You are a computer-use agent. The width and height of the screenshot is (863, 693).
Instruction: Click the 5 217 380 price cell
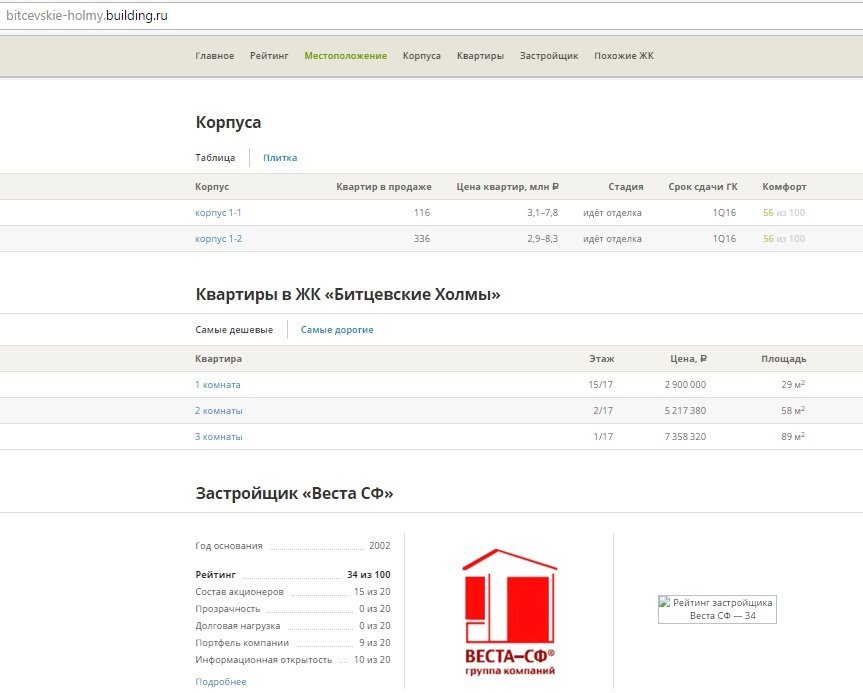pyautogui.click(x=685, y=410)
